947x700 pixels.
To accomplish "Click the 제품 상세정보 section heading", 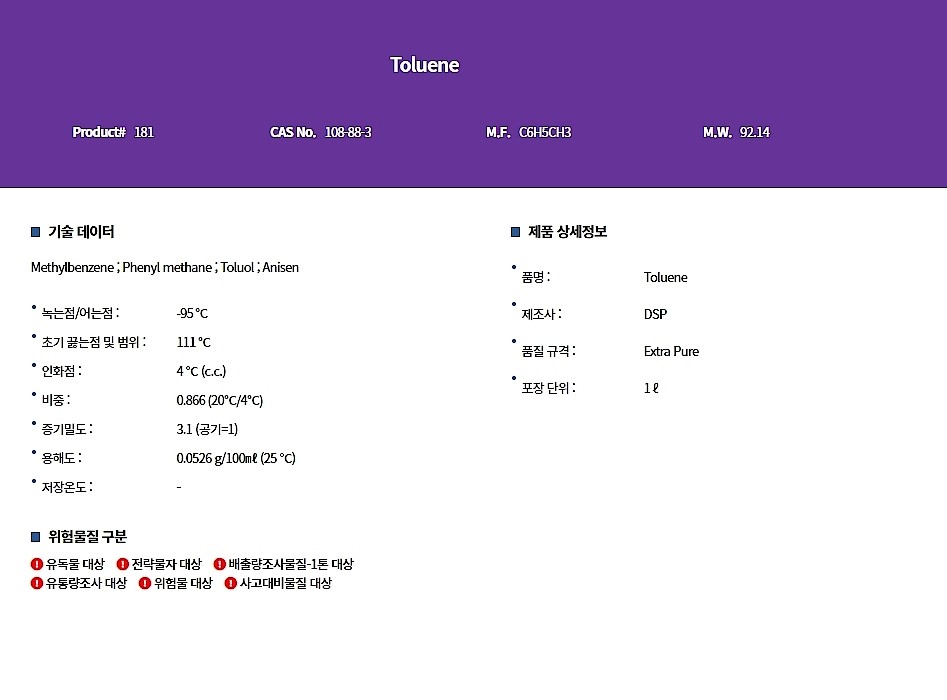I will point(568,232).
